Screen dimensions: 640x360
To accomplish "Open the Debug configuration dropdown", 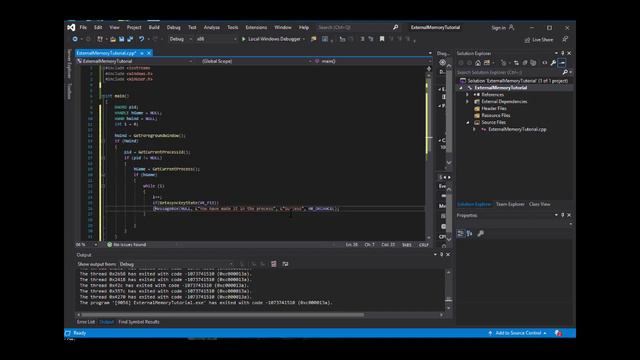I will 180,39.
